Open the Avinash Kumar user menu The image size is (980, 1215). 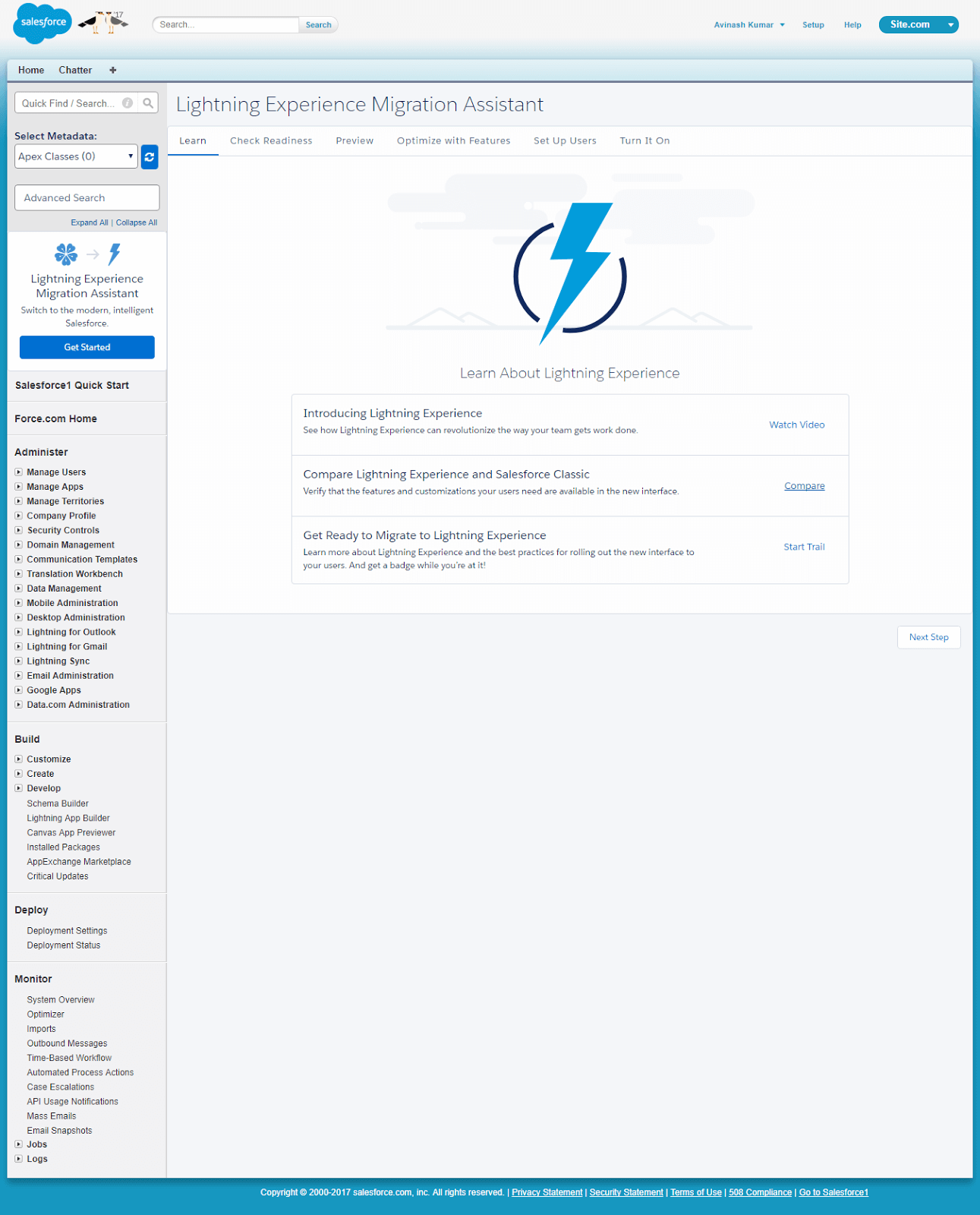[x=748, y=25]
